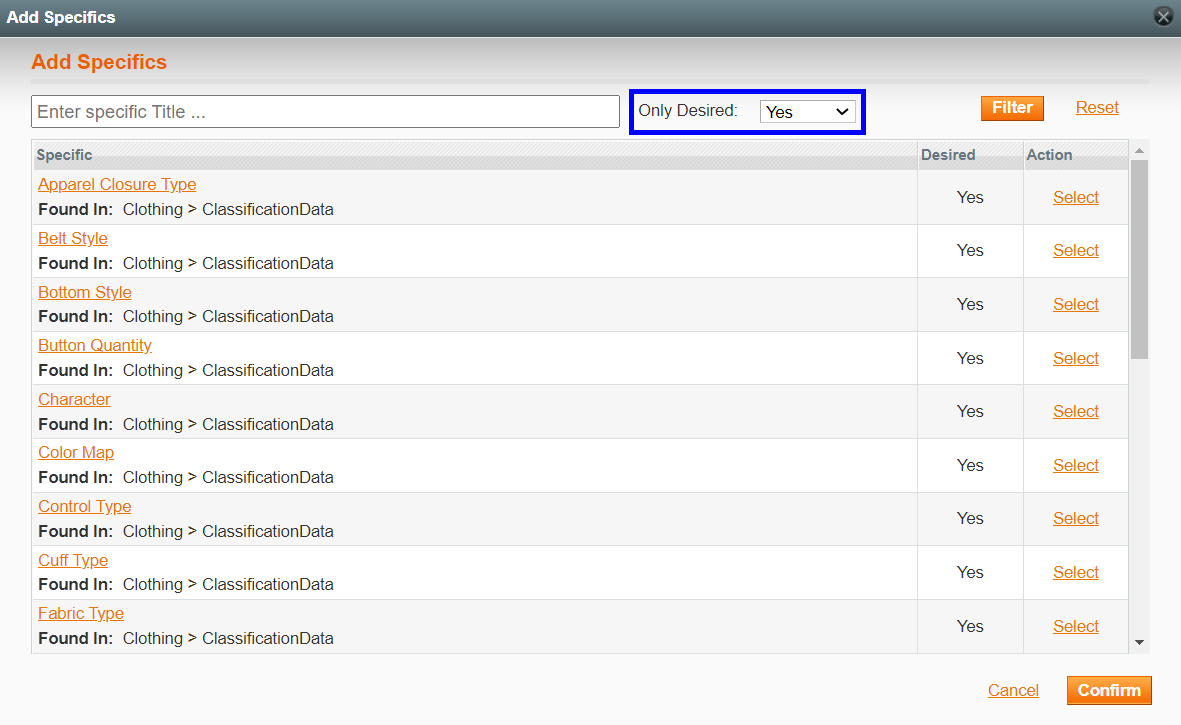1181x725 pixels.
Task: Choose Select for Color Map
Action: point(1075,465)
